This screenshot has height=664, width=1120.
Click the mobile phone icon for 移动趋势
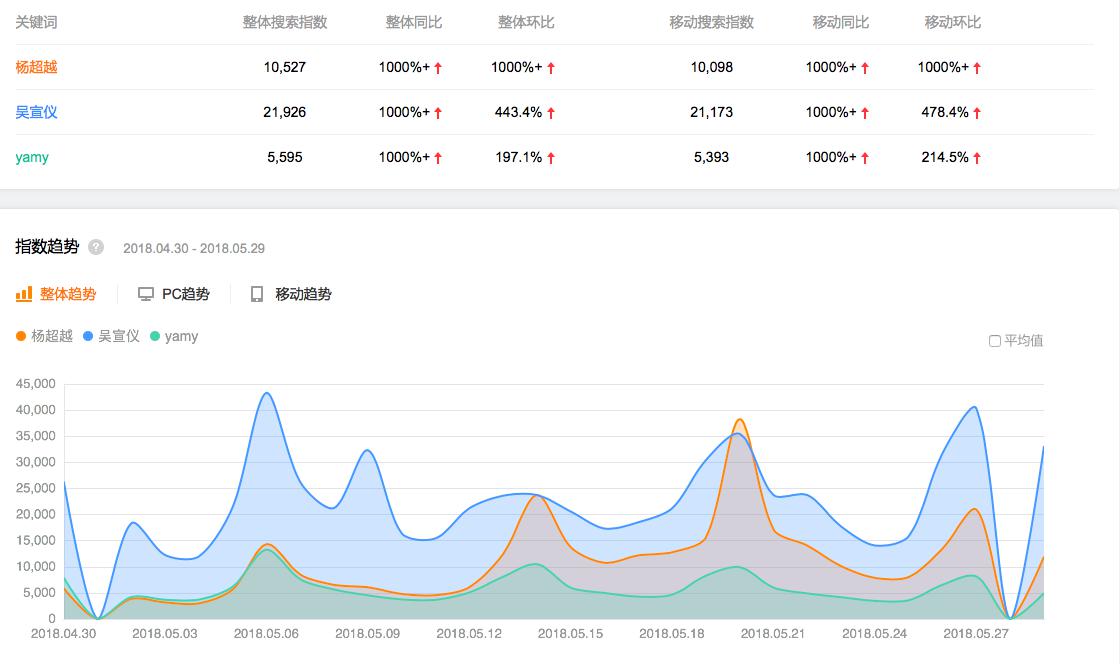point(257,294)
